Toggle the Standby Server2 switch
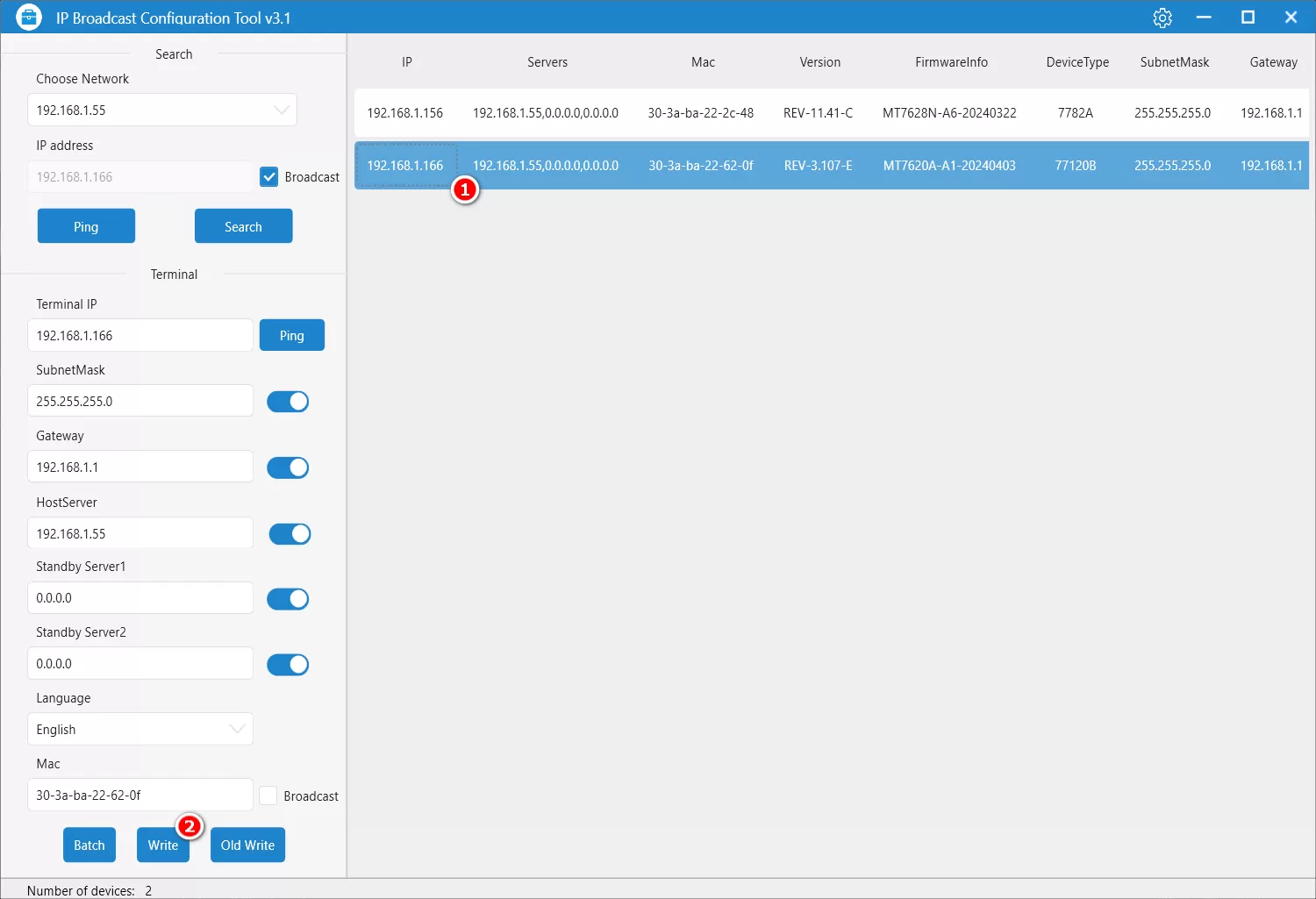The height and width of the screenshot is (899, 1316). [x=288, y=665]
